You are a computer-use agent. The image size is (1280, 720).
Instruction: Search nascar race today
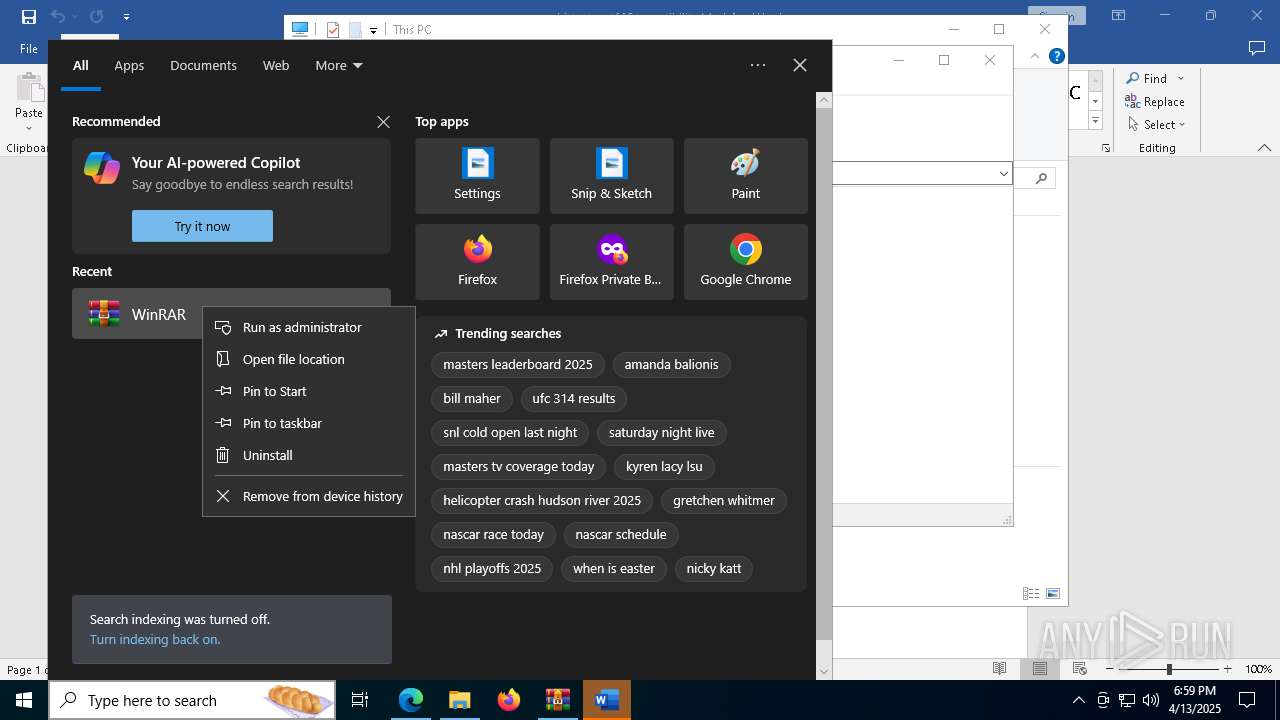[x=493, y=535]
